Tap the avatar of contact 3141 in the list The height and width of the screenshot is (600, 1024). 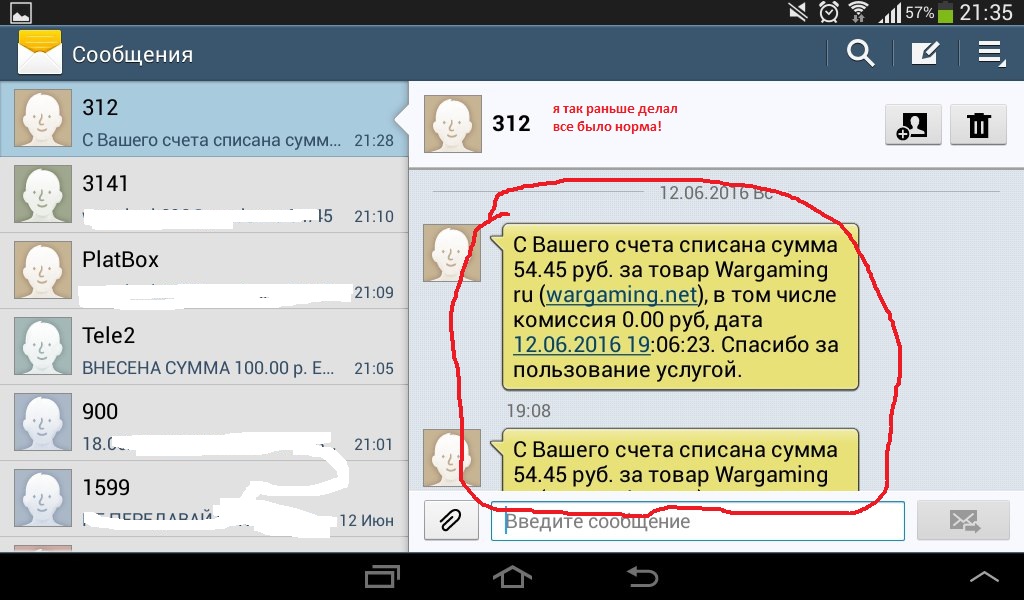point(43,194)
